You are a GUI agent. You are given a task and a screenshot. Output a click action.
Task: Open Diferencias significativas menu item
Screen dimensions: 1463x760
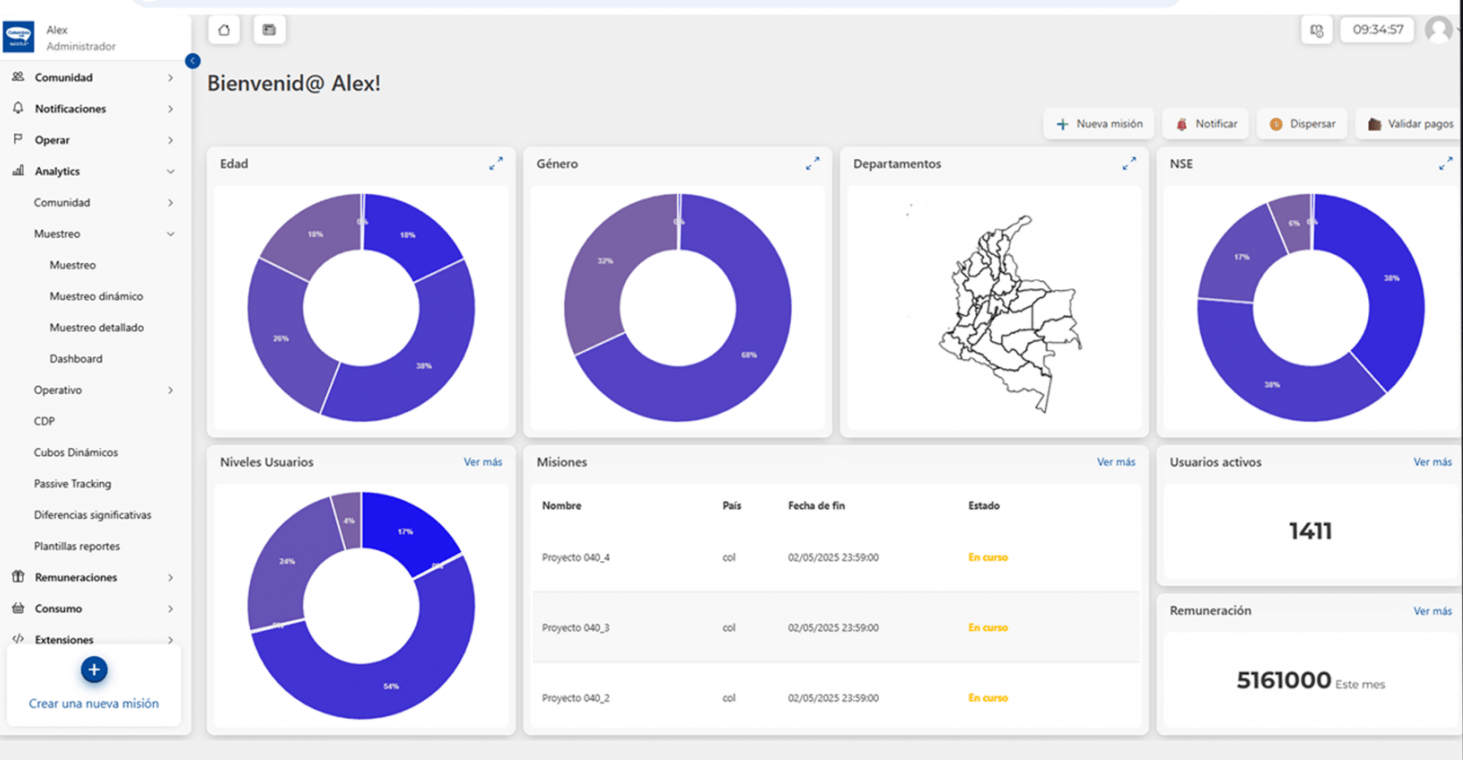(93, 515)
